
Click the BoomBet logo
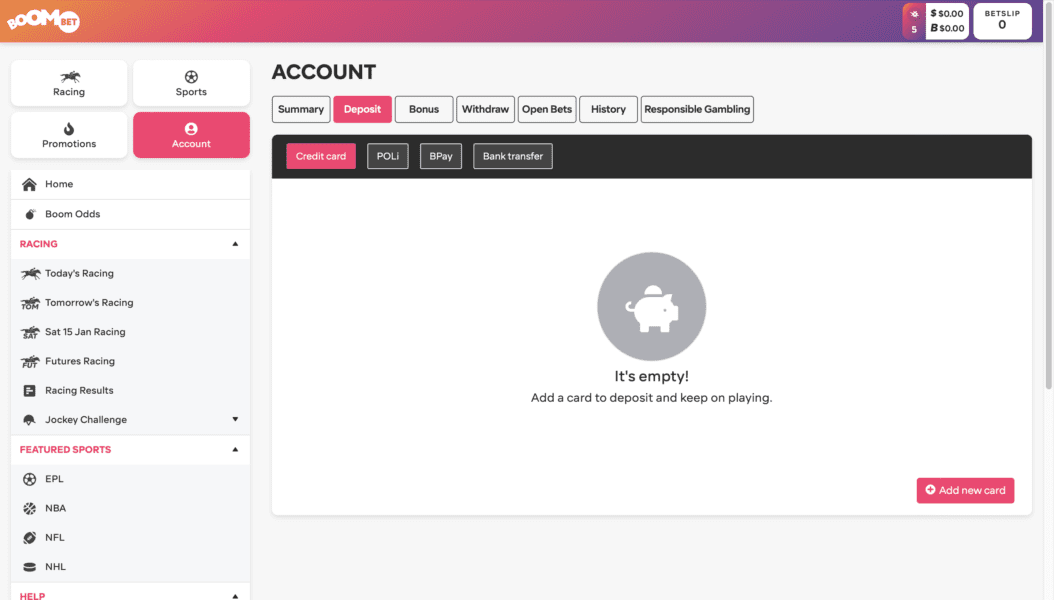tap(43, 20)
